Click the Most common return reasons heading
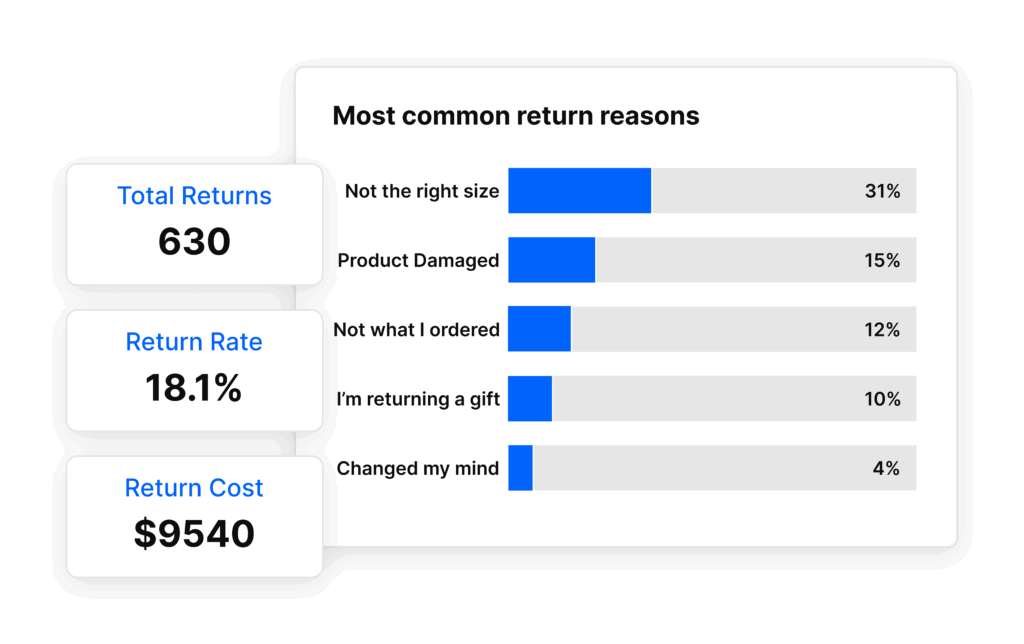This screenshot has width=1024, height=644. tap(516, 116)
